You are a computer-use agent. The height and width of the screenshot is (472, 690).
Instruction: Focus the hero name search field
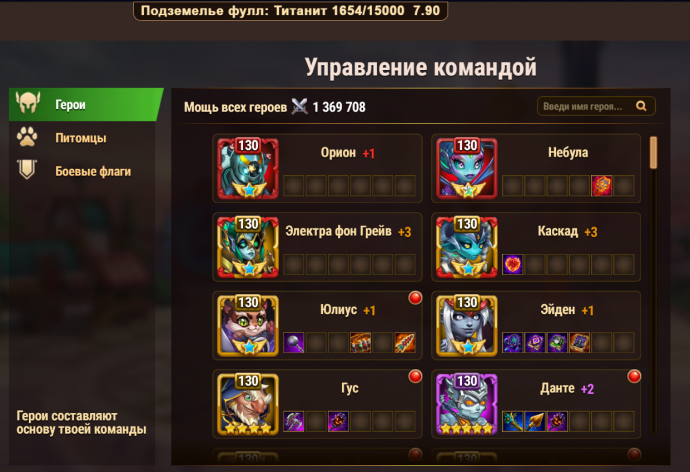pyautogui.click(x=596, y=106)
